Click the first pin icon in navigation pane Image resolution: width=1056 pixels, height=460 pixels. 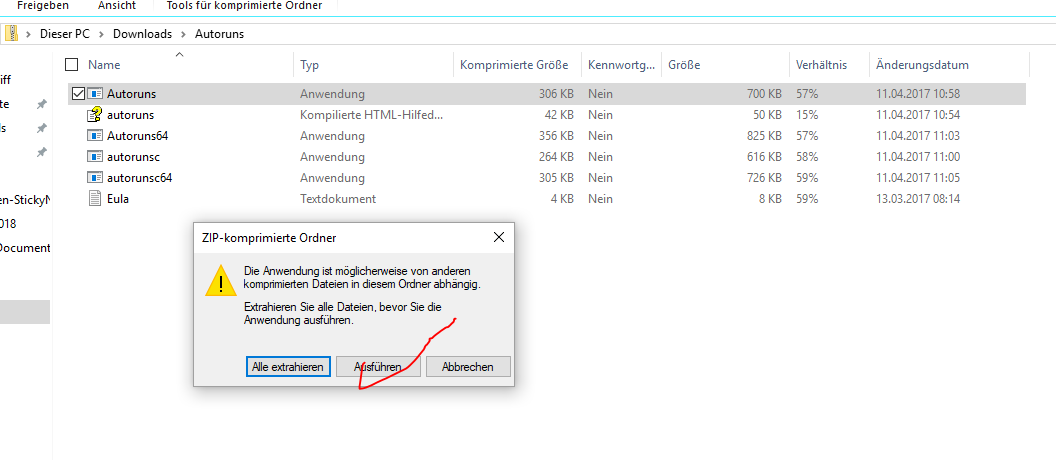click(42, 104)
